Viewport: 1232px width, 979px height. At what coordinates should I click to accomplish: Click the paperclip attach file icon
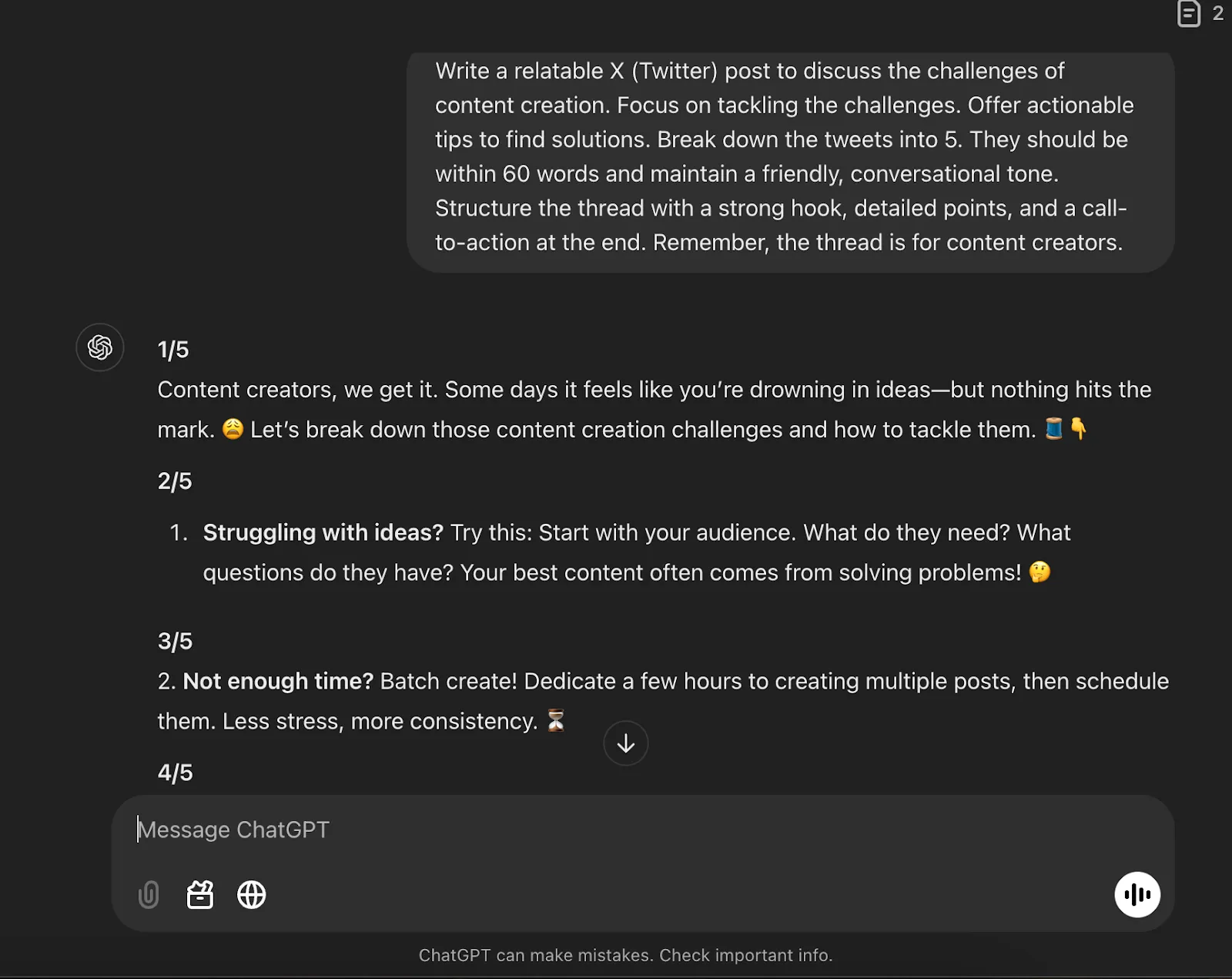tap(149, 895)
